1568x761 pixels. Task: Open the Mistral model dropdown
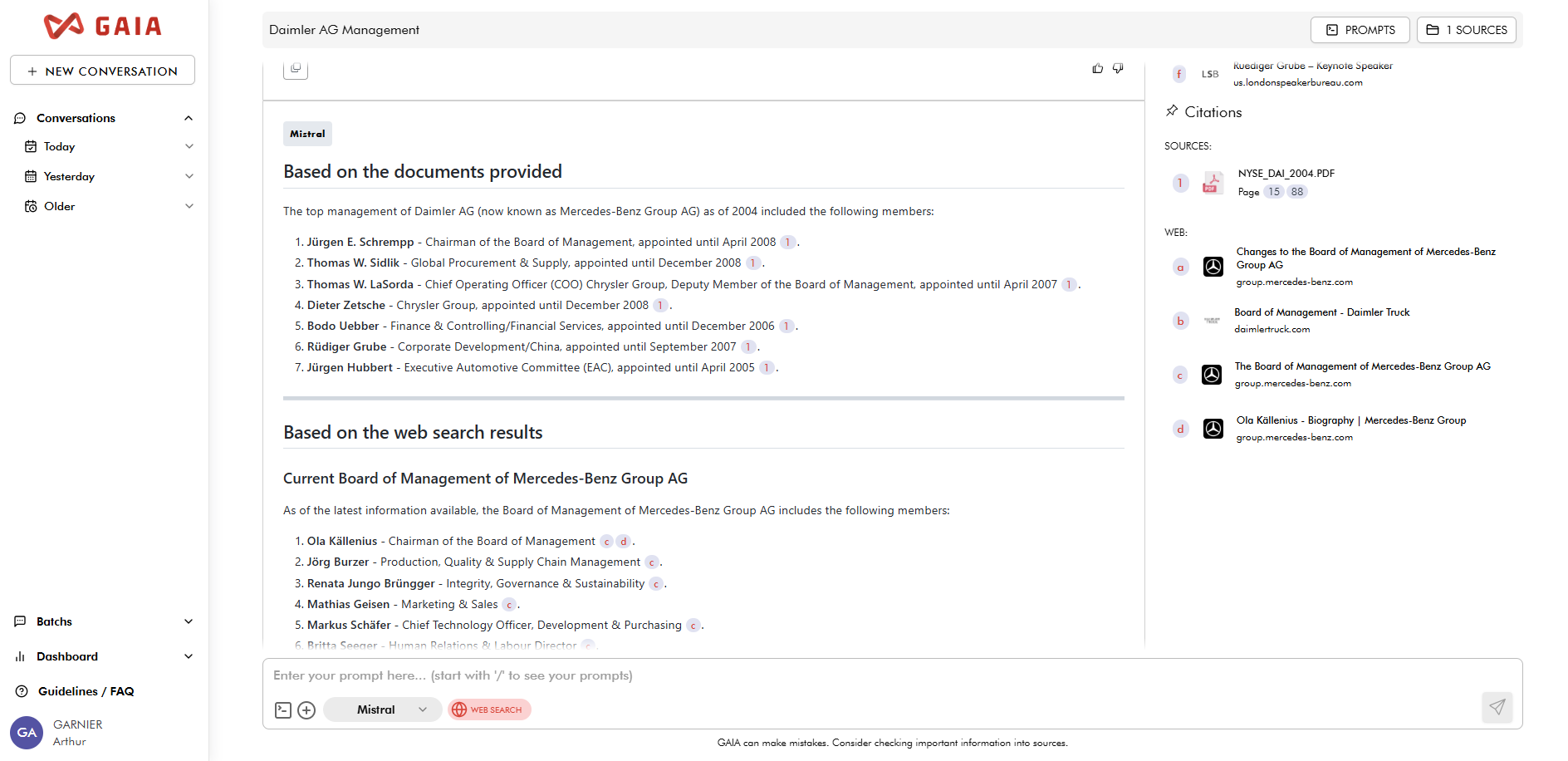(x=382, y=709)
